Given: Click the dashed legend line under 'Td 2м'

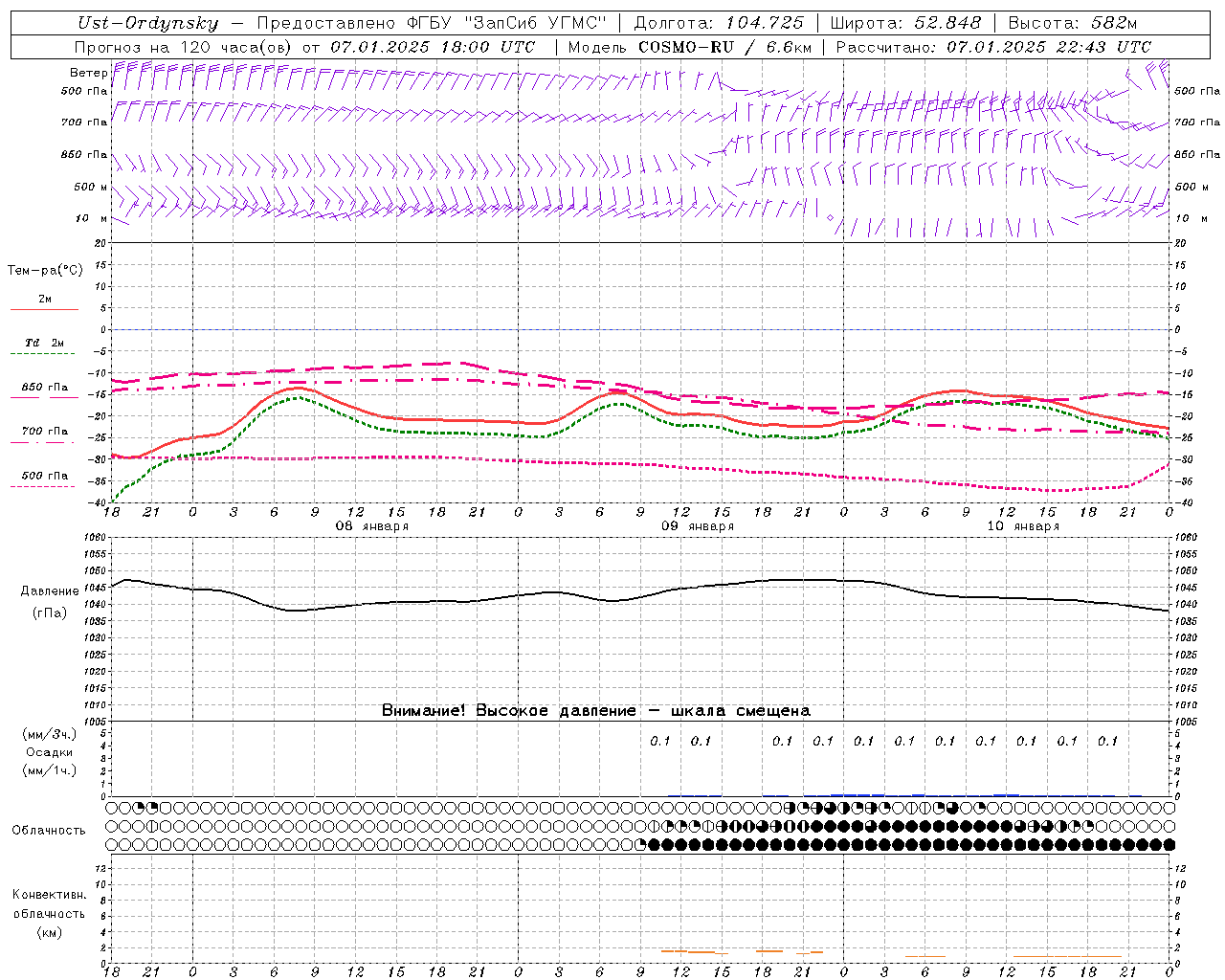Looking at the screenshot, I should pyautogui.click(x=44, y=354).
